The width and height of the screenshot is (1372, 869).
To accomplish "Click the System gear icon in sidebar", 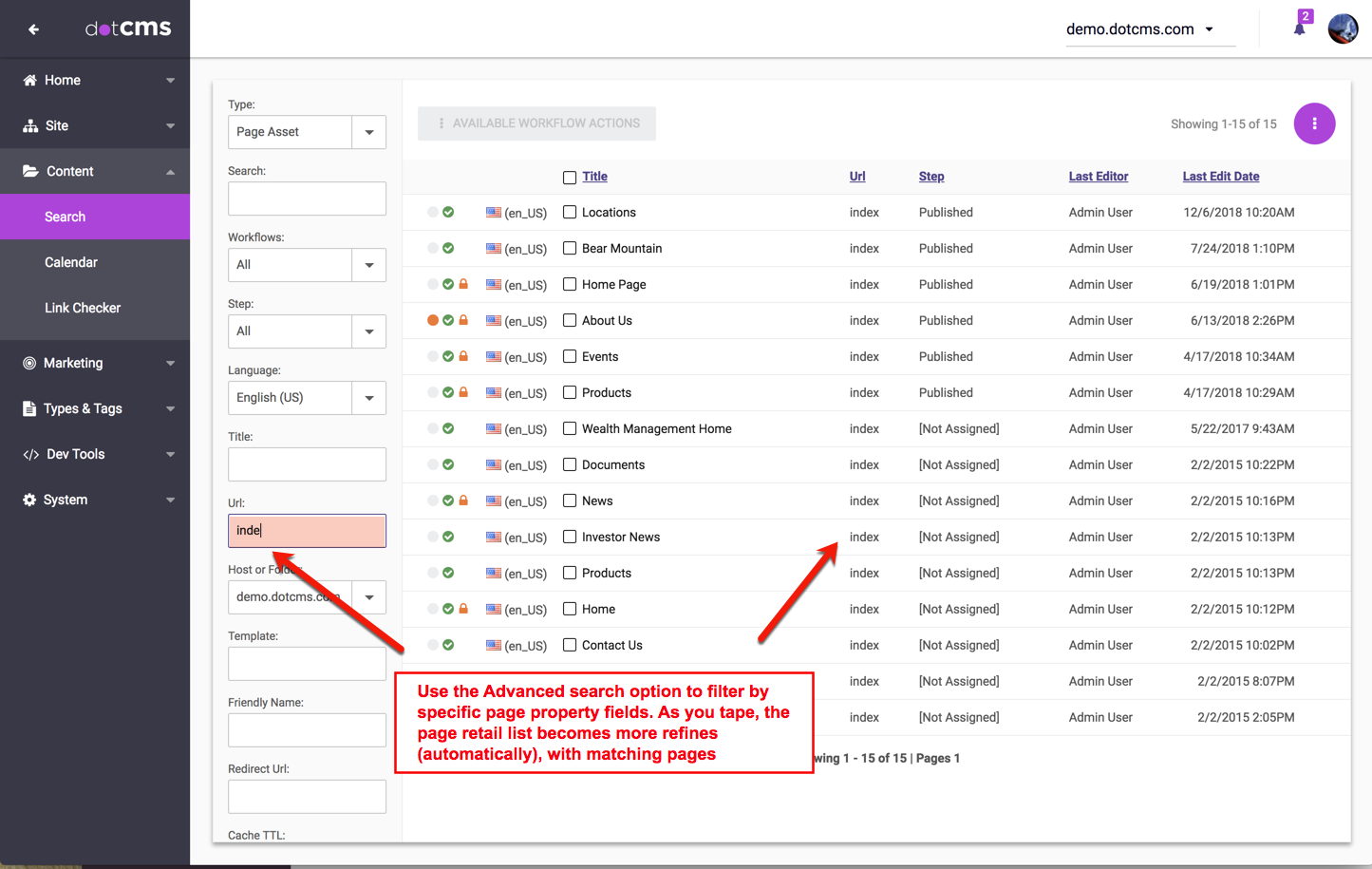I will (29, 501).
